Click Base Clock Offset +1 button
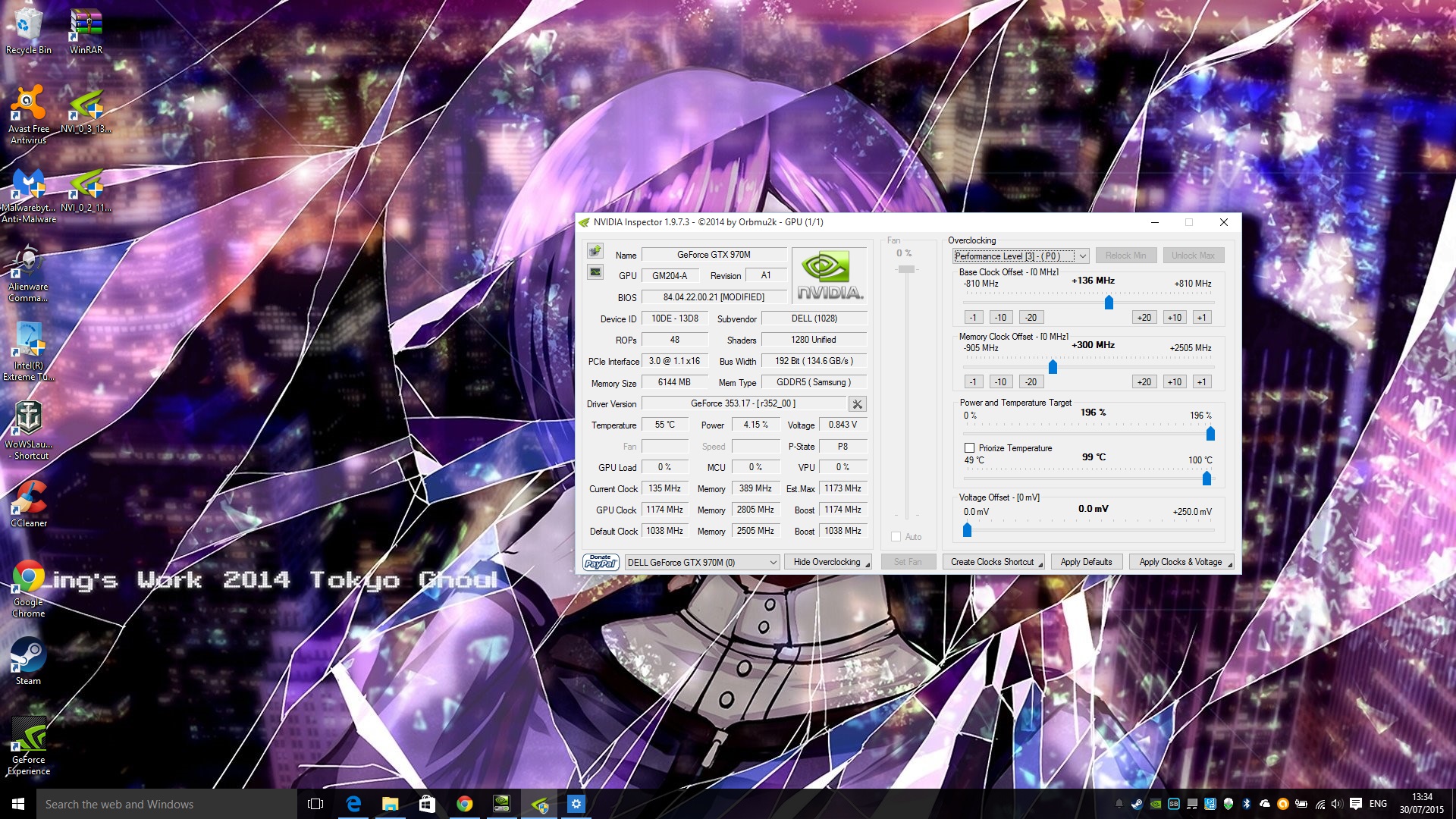 click(1201, 318)
